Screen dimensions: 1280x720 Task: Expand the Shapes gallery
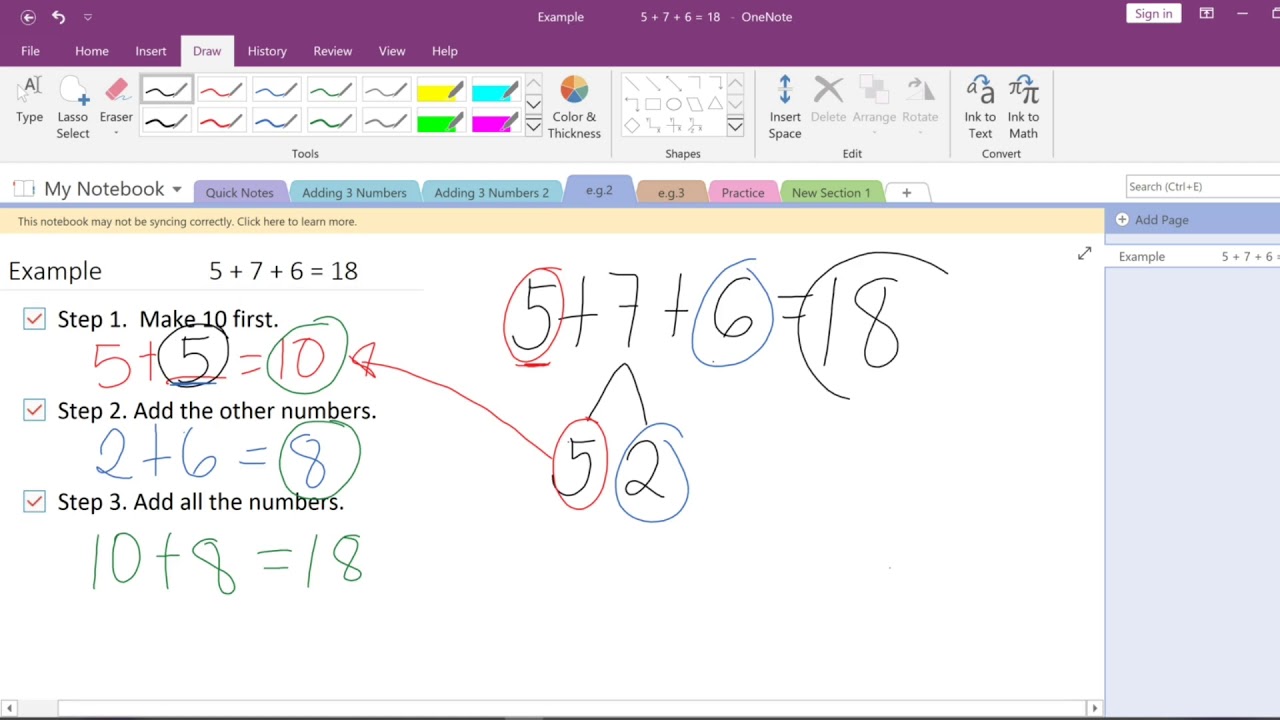coord(735,127)
